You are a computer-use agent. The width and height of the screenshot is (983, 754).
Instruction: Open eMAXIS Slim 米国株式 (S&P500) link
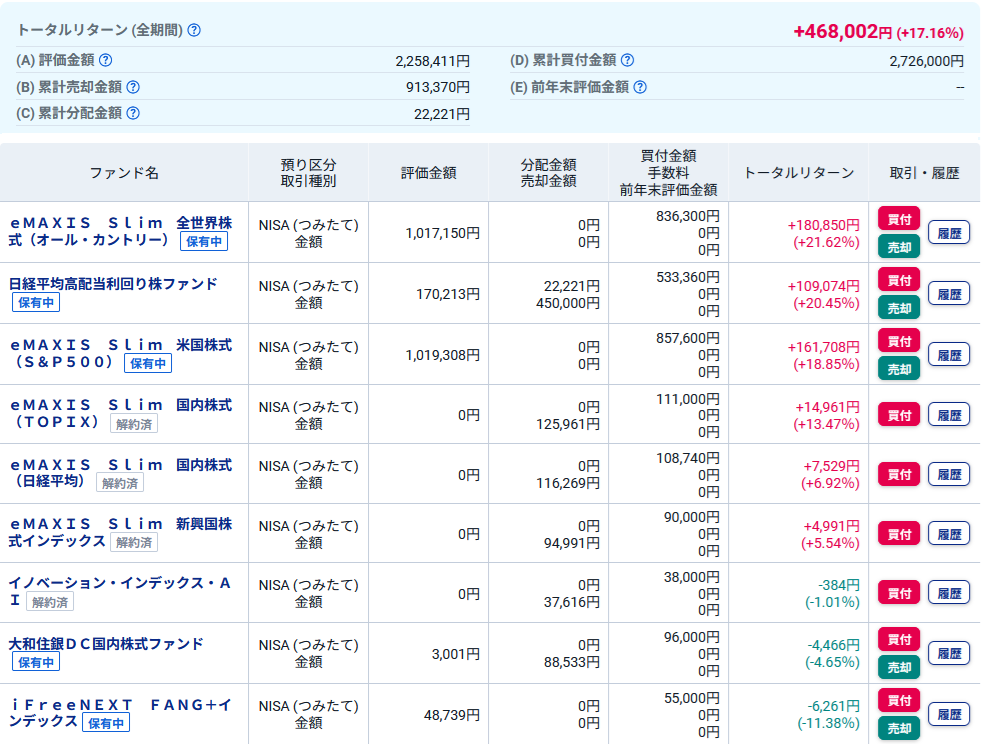click(120, 353)
